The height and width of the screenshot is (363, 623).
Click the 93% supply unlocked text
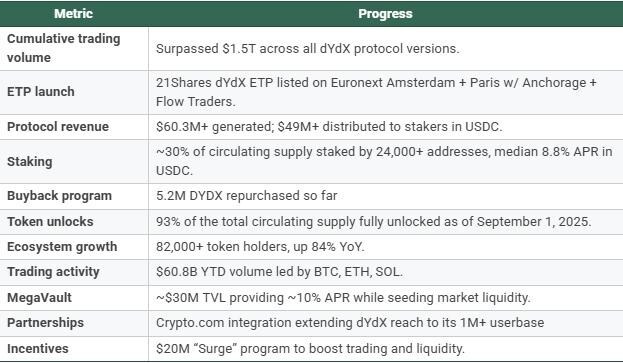(373, 222)
